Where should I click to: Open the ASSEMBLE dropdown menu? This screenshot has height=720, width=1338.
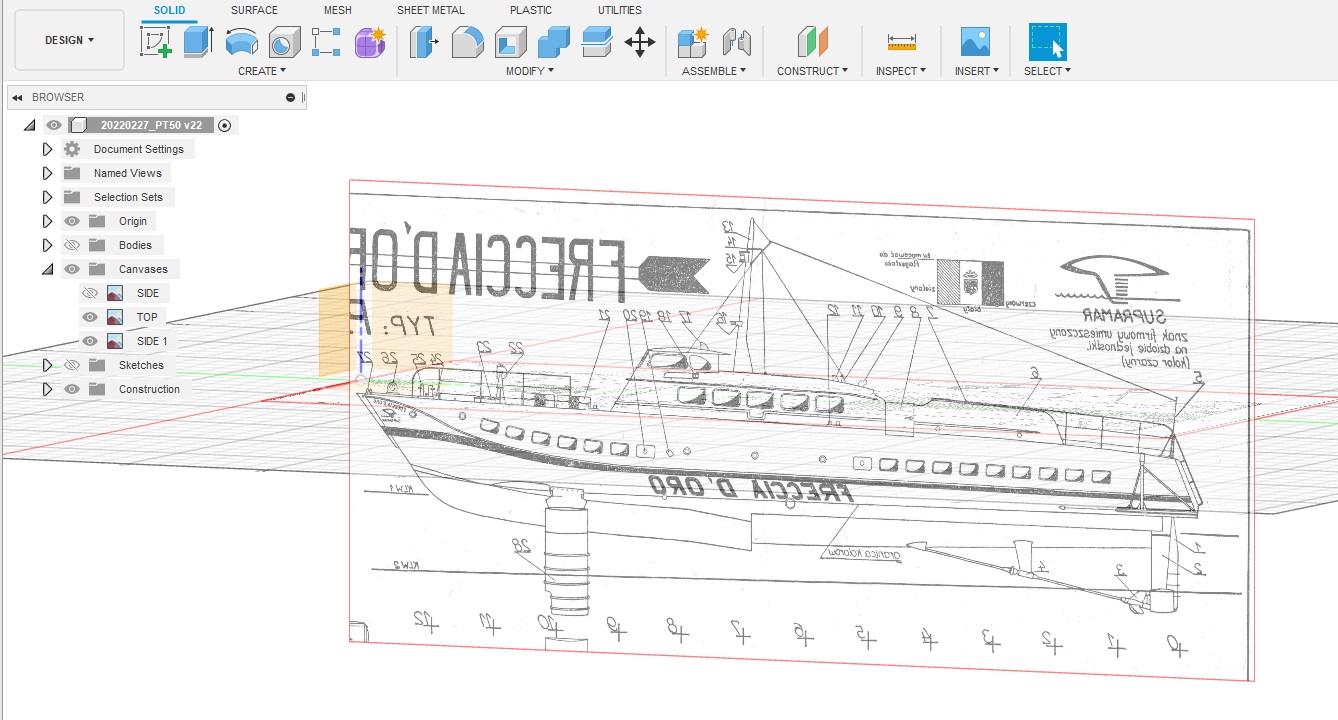pyautogui.click(x=714, y=71)
